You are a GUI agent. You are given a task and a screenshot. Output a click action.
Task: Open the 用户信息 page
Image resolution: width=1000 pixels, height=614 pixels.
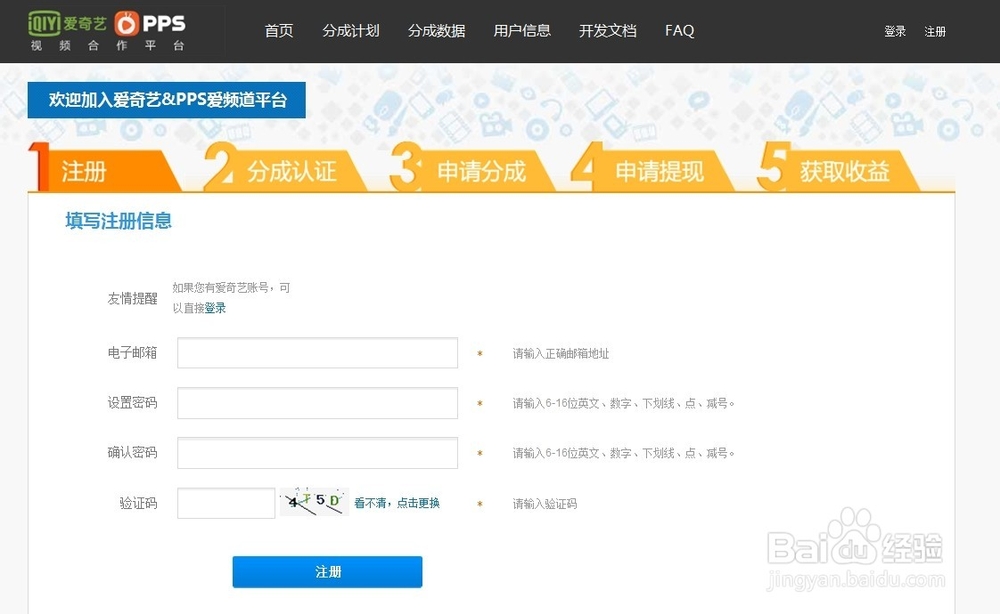click(521, 31)
